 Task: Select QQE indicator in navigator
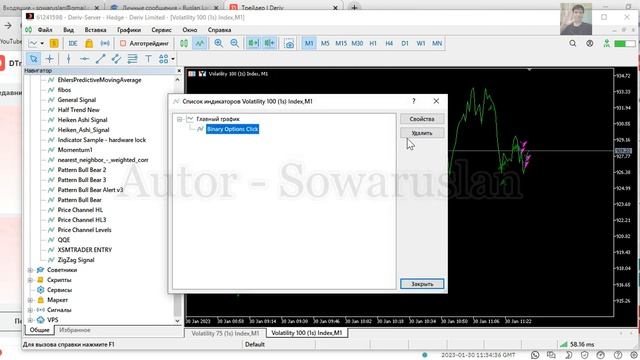64,240
